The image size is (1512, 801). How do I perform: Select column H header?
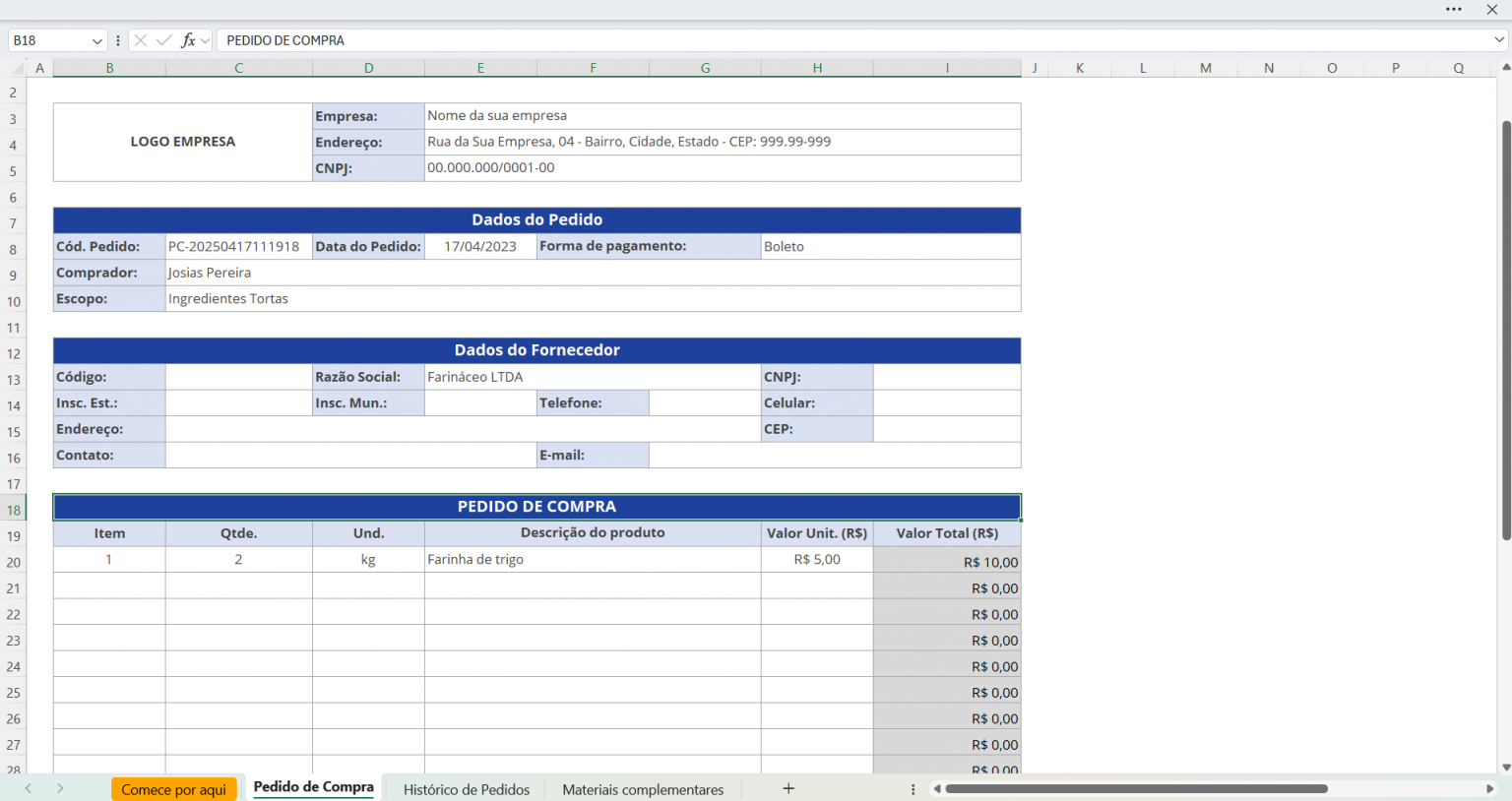(x=817, y=68)
